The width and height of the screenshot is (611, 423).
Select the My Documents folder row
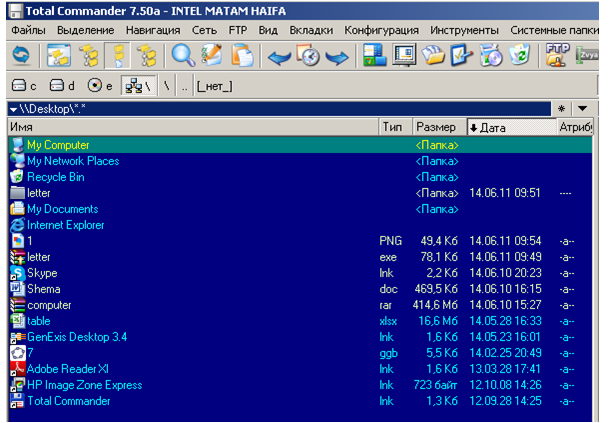(x=62, y=209)
